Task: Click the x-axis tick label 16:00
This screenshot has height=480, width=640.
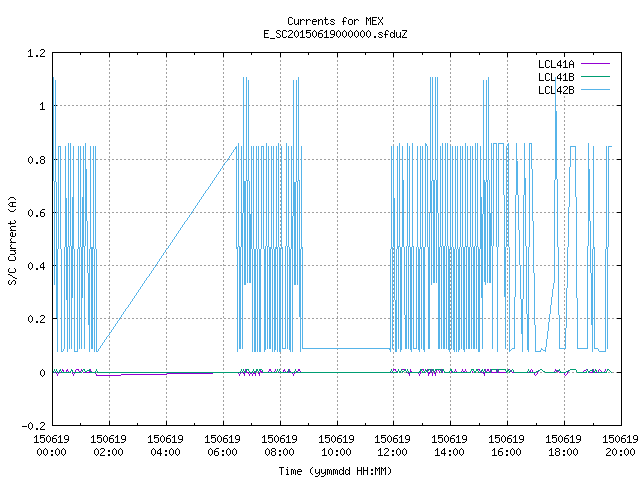Action: (507, 452)
